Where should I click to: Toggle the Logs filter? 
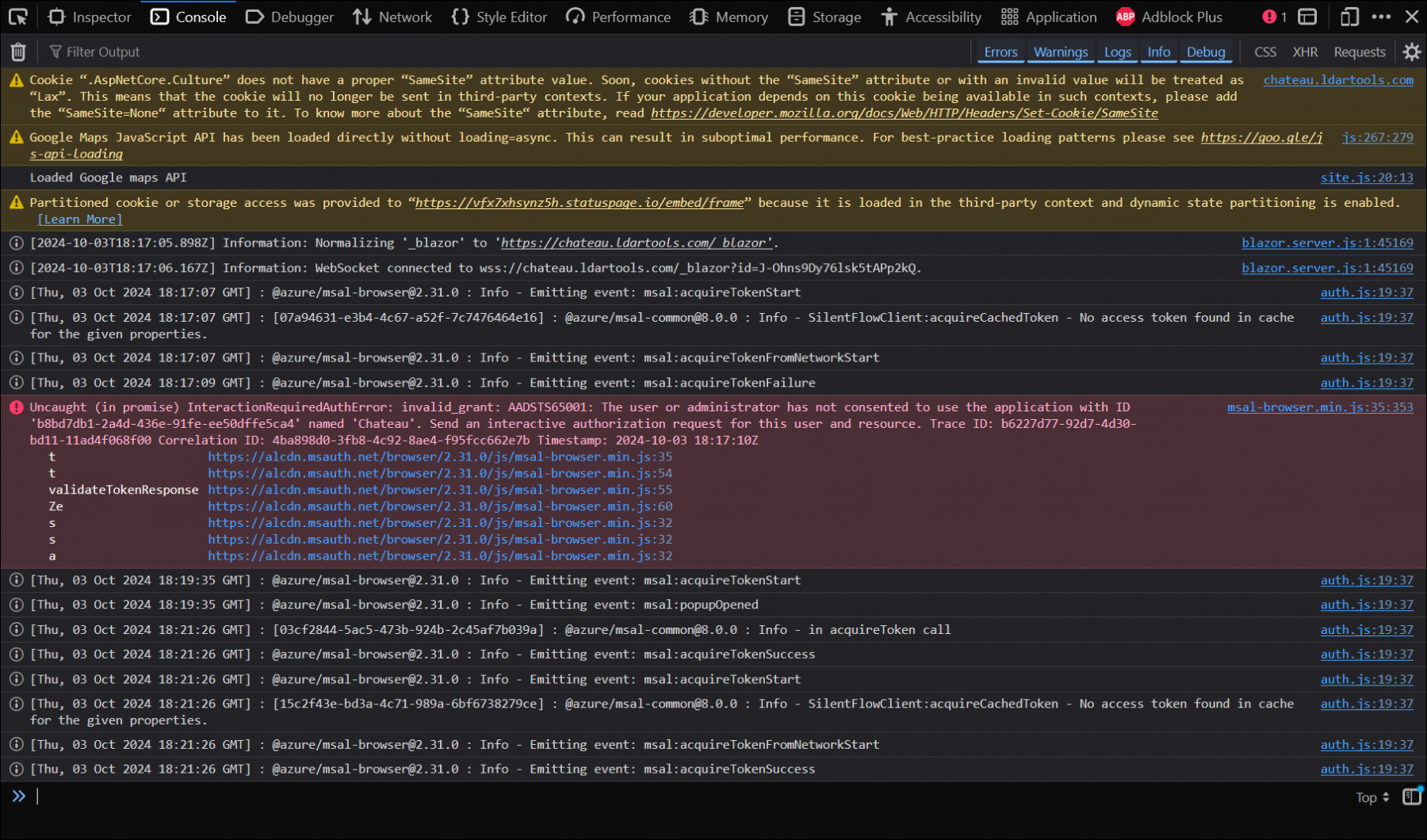coord(1118,52)
